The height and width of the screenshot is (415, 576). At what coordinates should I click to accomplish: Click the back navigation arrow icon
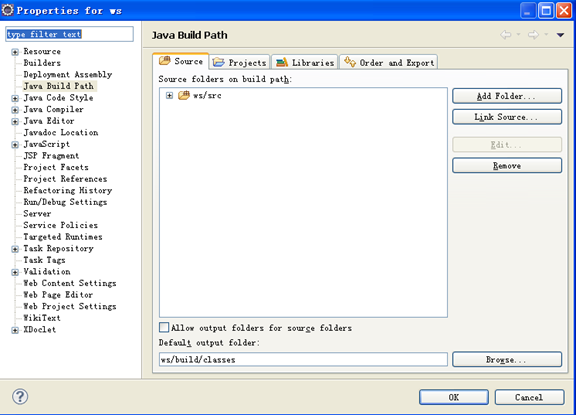coord(506,35)
